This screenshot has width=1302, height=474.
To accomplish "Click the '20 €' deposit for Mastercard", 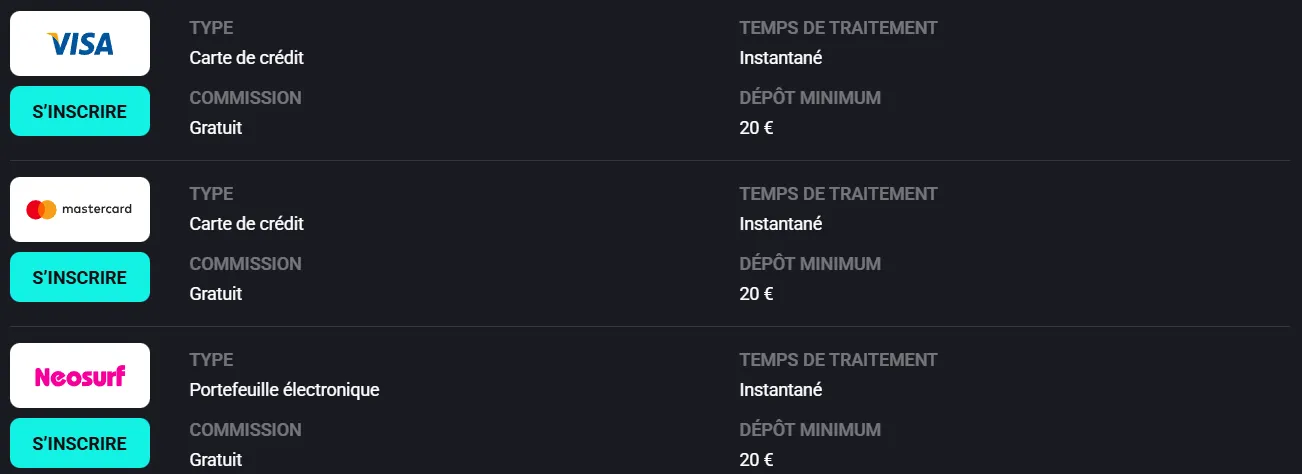I will pyautogui.click(x=756, y=294).
